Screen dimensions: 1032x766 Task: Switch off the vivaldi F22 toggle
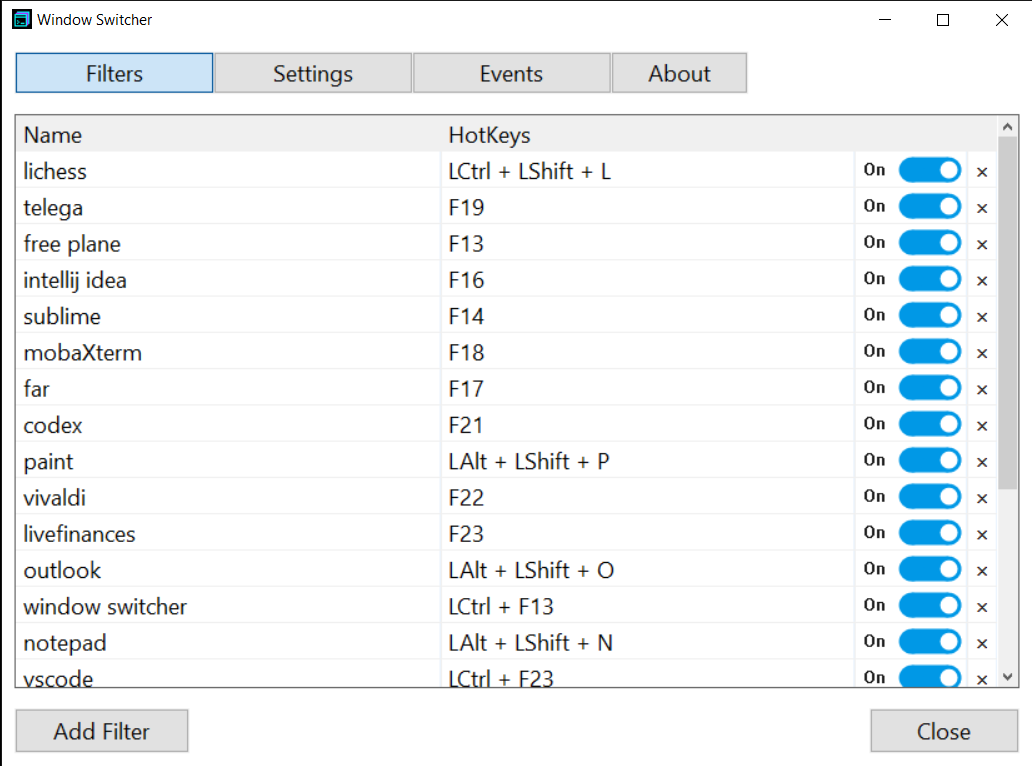[x=929, y=496]
